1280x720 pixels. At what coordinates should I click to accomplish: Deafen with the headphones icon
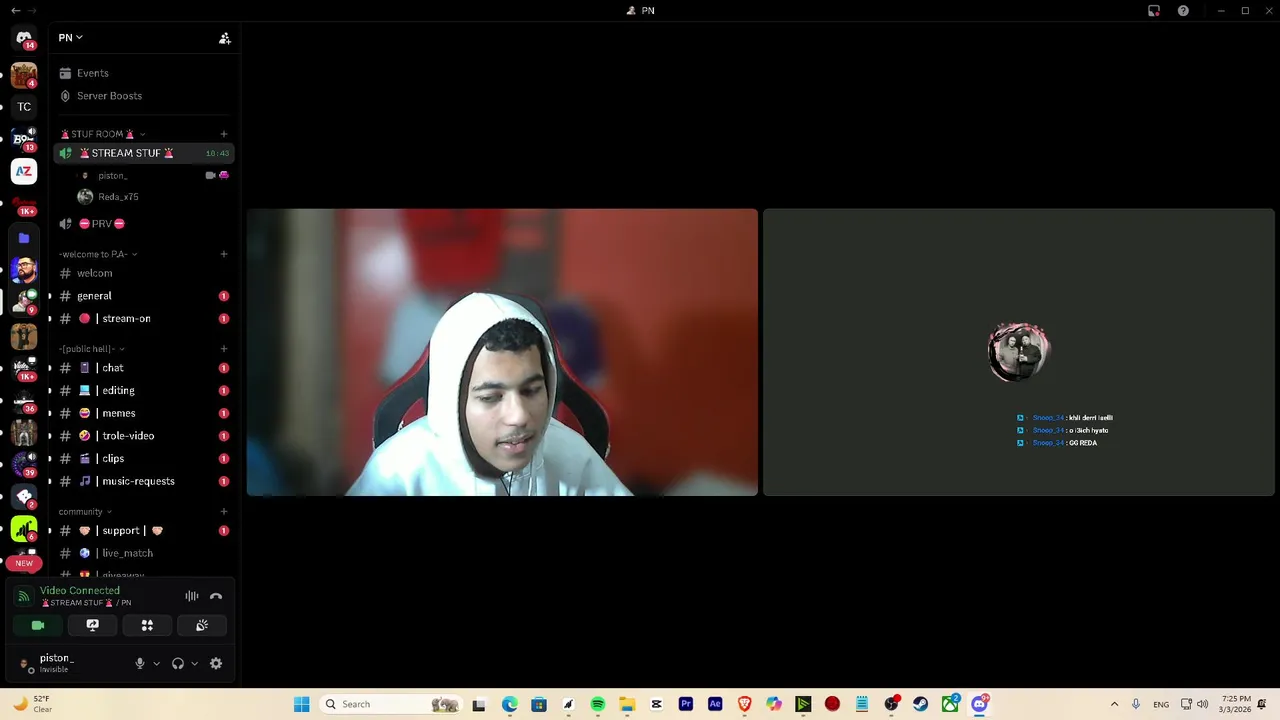[x=178, y=663]
